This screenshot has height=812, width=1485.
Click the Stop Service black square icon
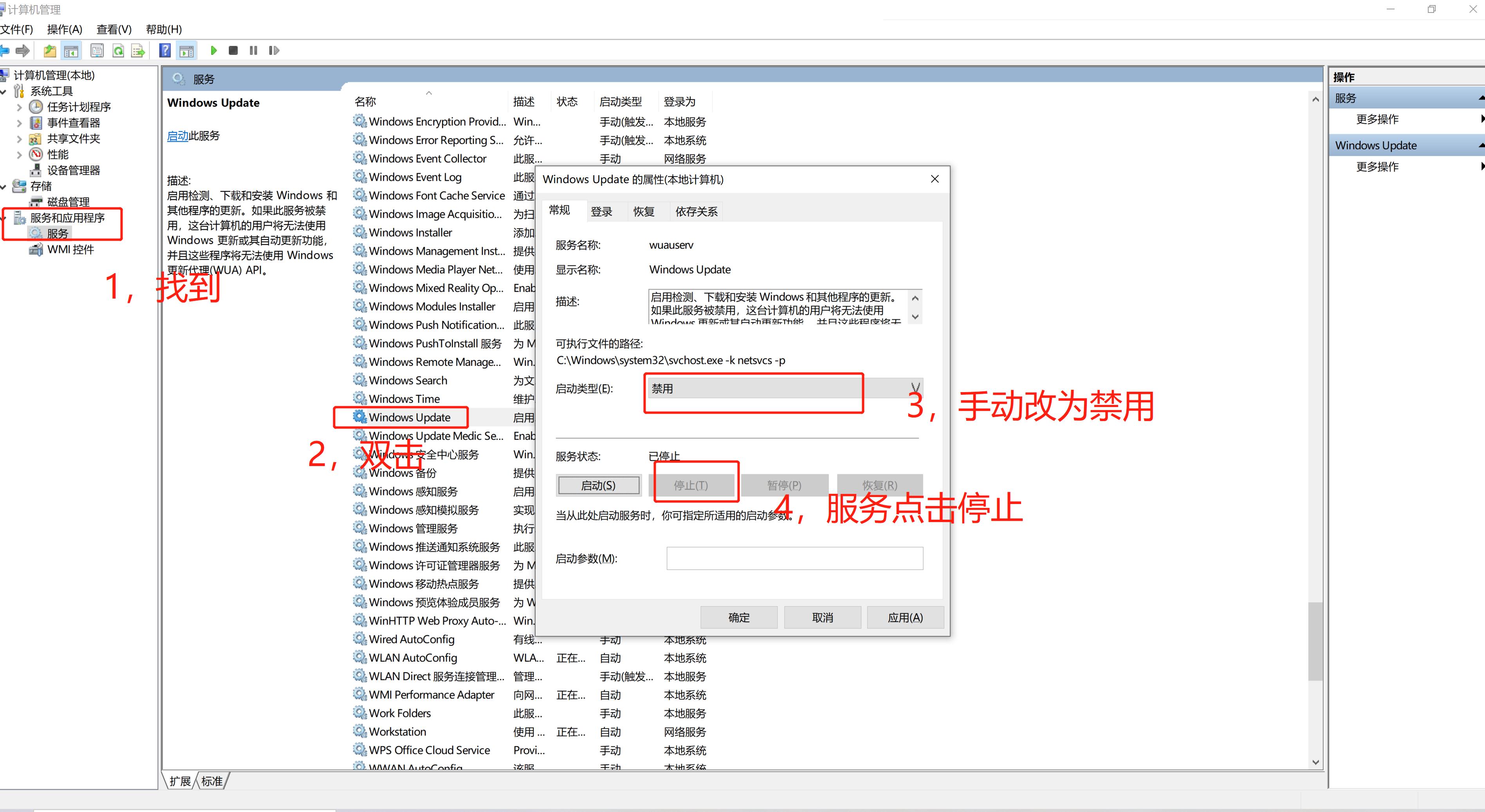click(x=233, y=51)
